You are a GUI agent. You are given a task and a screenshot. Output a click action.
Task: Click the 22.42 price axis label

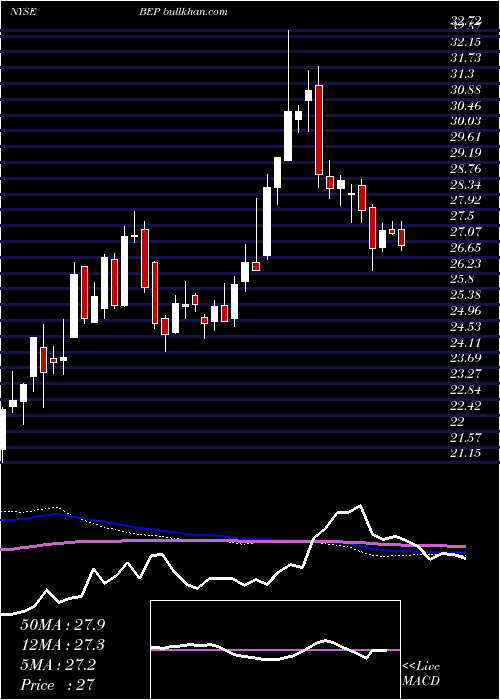[466, 406]
